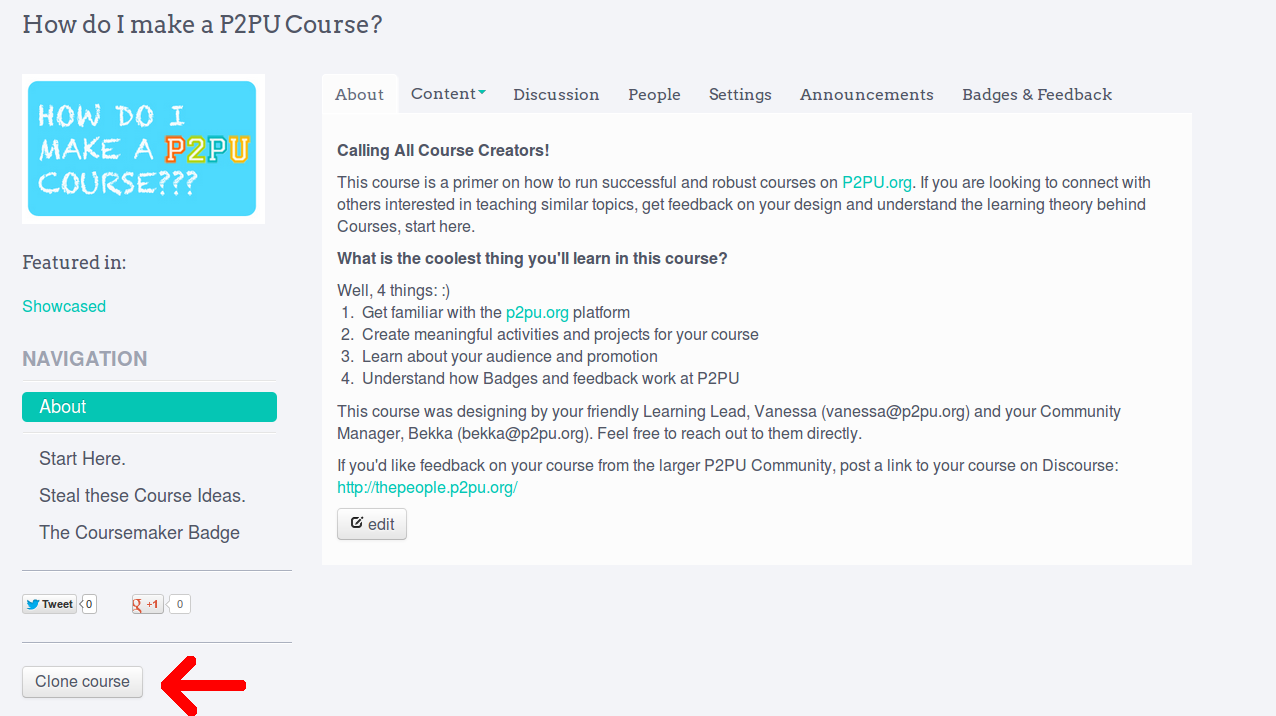Click the Clone course button

(x=83, y=681)
